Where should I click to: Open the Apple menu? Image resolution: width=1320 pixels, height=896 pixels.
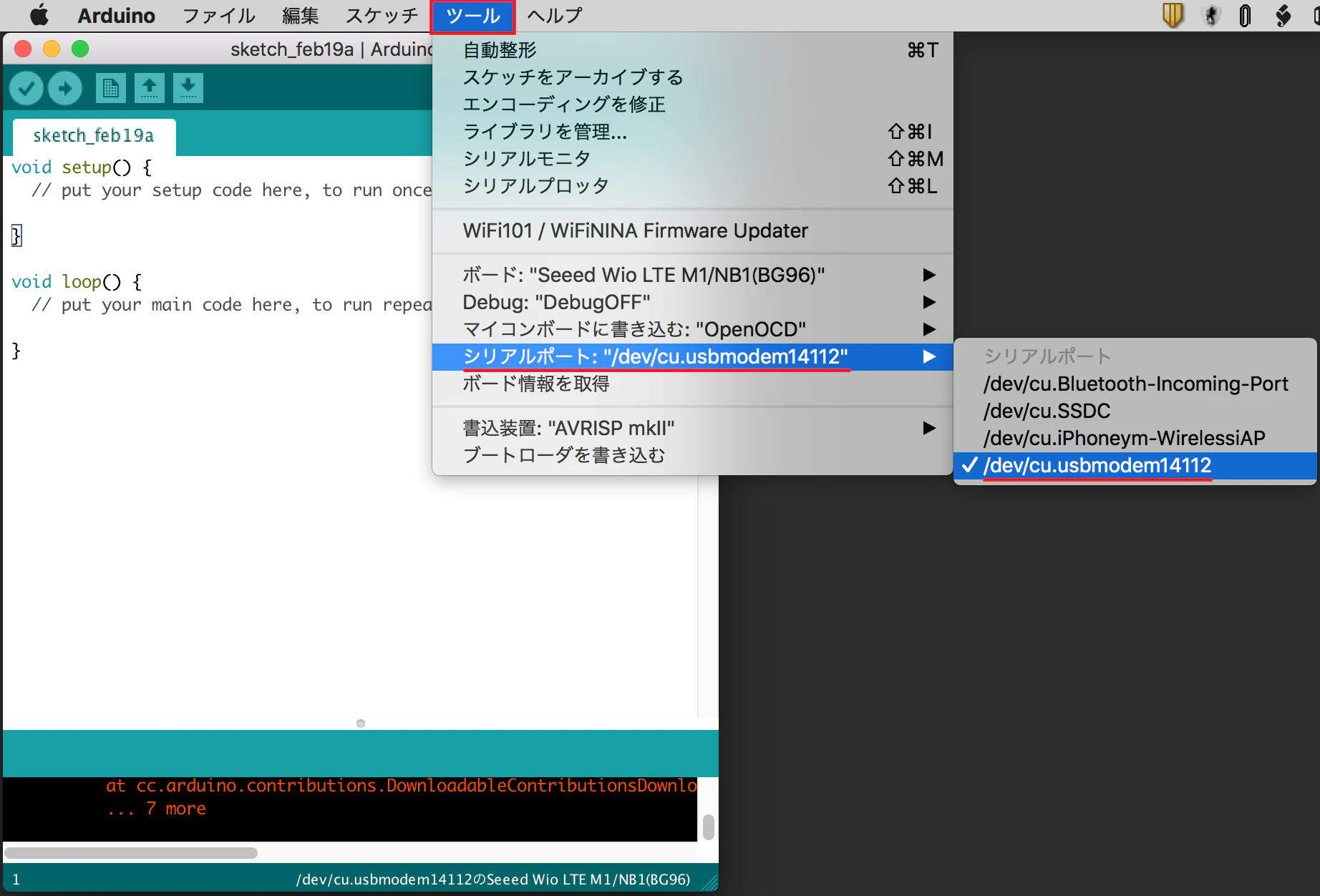[x=39, y=15]
